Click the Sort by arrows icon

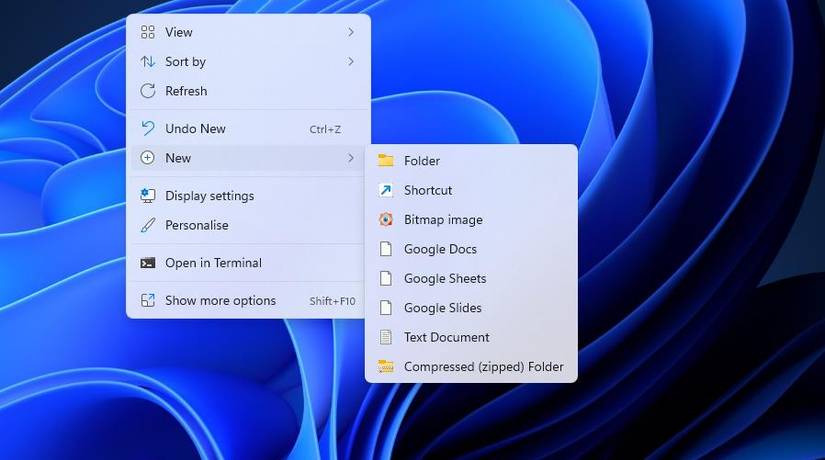[x=148, y=62]
